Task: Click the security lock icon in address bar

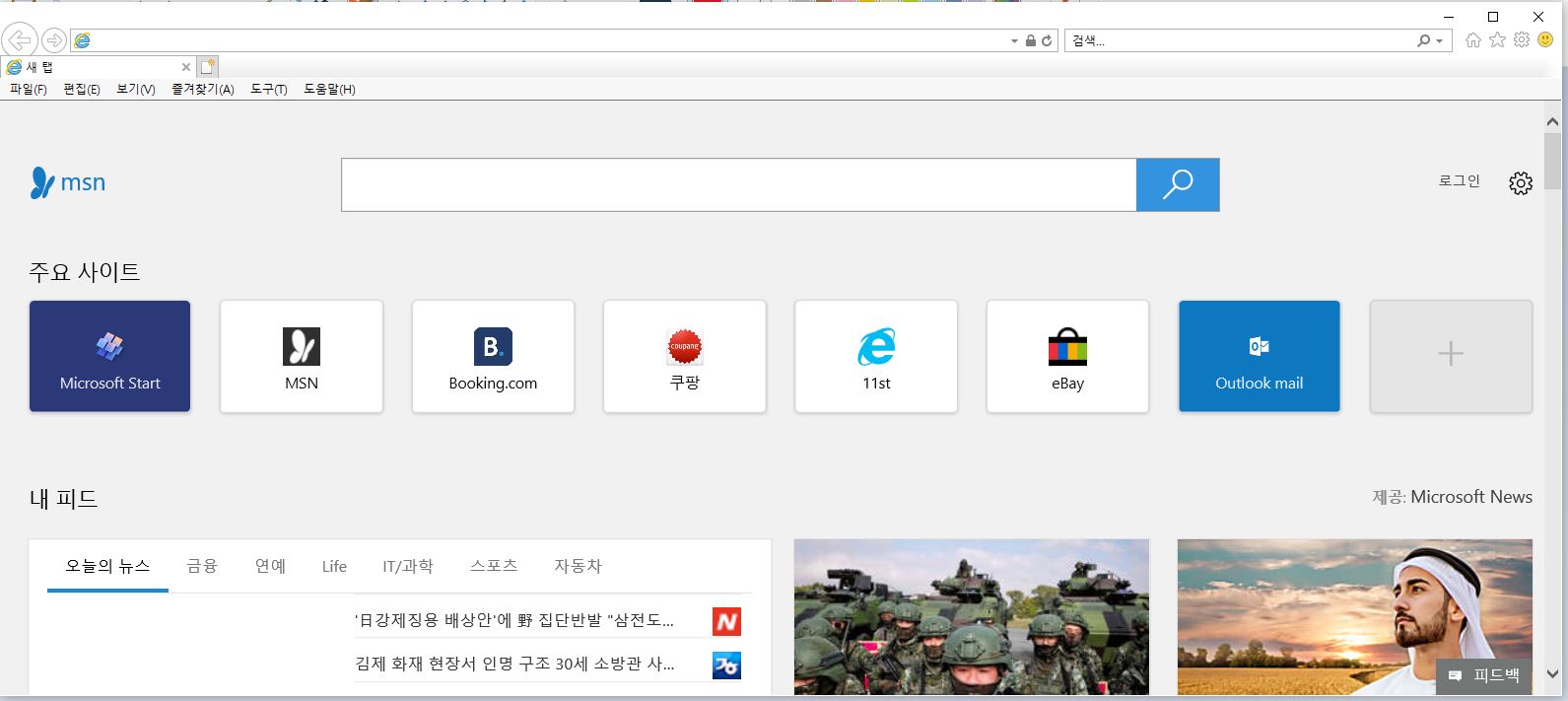Action: click(1030, 40)
